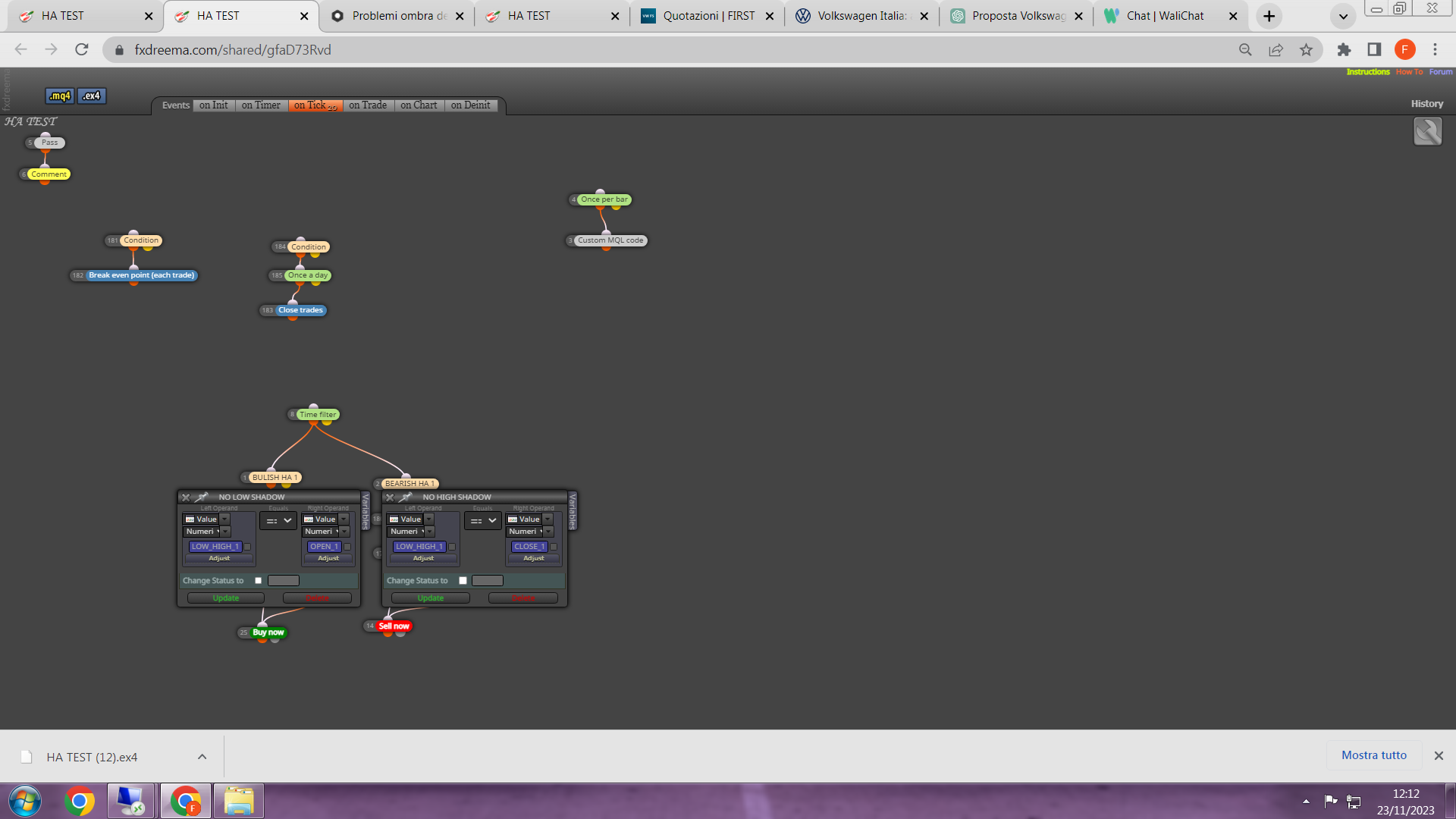Image resolution: width=1456 pixels, height=819 pixels.
Task: Open Chrome from the taskbar
Action: coord(80,802)
